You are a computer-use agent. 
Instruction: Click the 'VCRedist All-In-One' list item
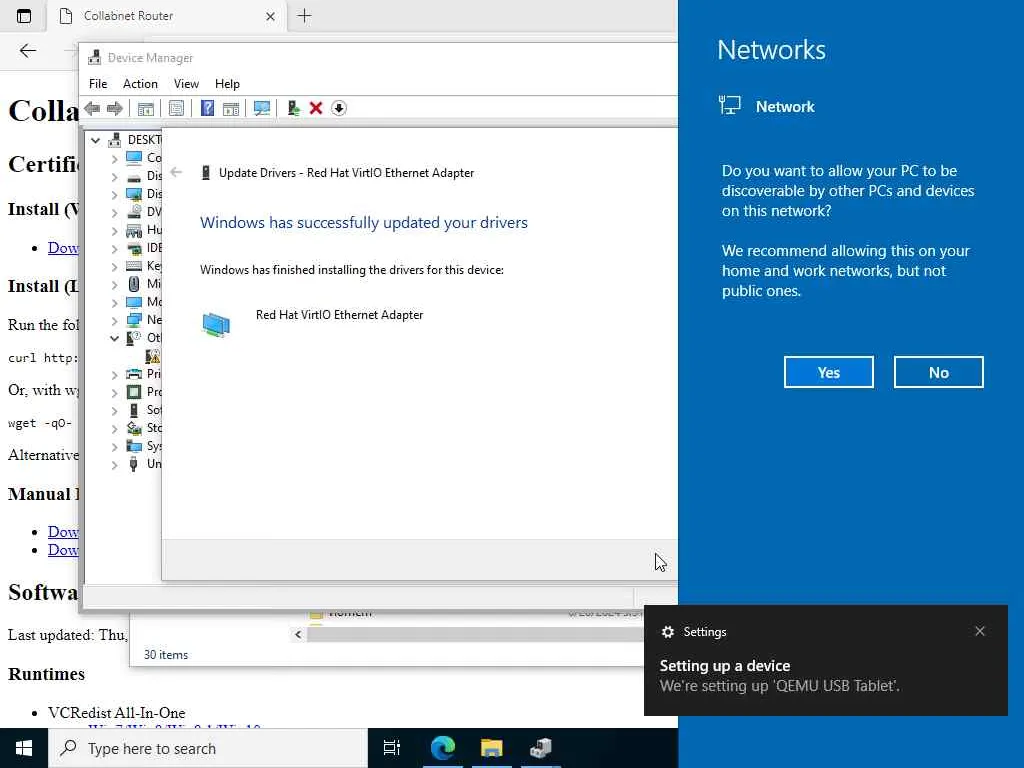(116, 712)
